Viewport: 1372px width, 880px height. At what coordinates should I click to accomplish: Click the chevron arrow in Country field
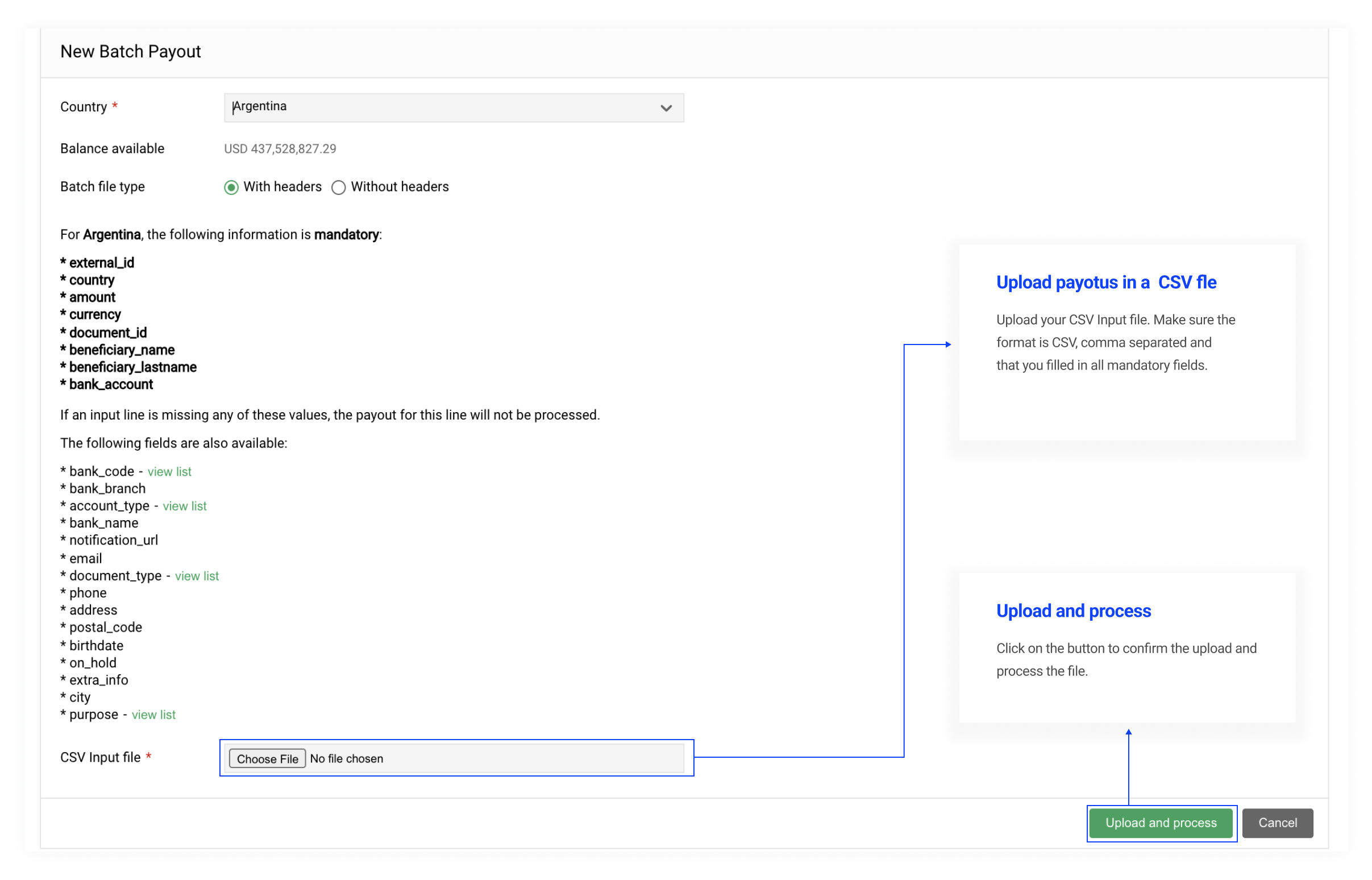coord(666,108)
